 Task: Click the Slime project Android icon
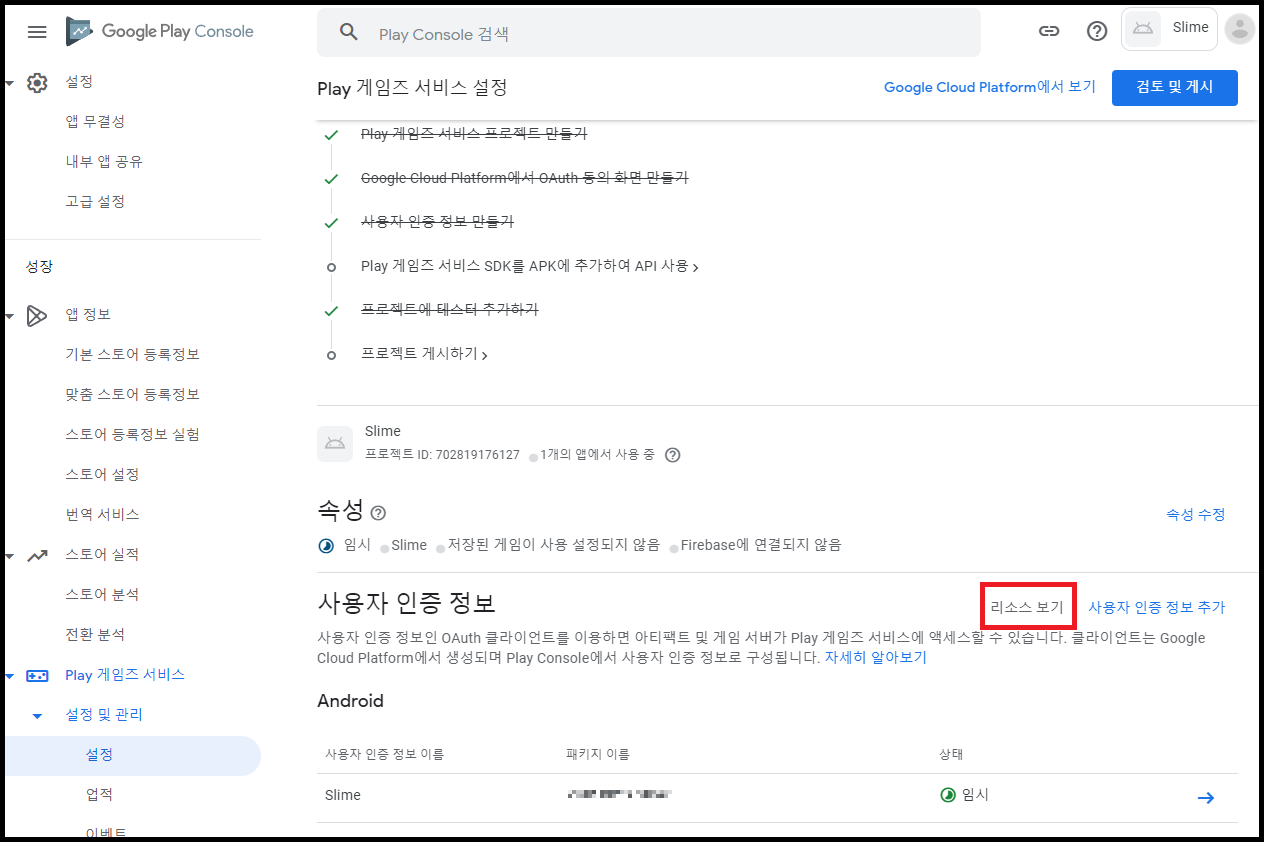(335, 444)
